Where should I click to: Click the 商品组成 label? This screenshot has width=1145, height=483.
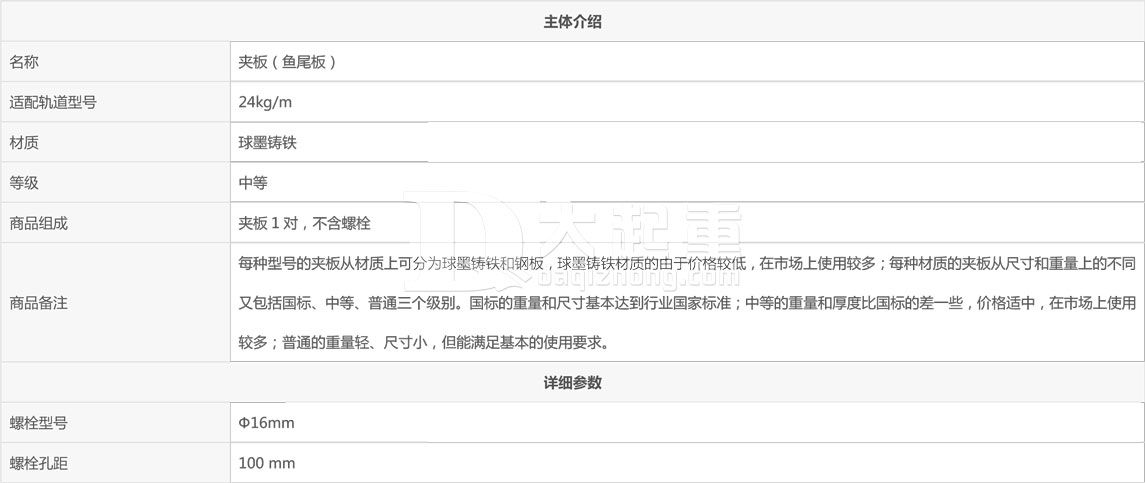pyautogui.click(x=38, y=224)
